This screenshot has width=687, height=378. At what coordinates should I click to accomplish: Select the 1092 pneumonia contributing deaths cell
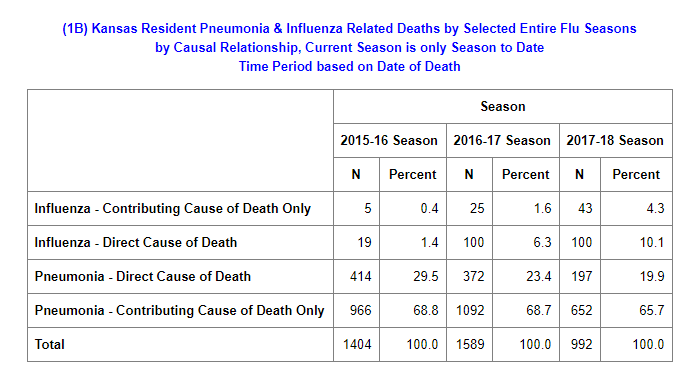[x=469, y=310]
